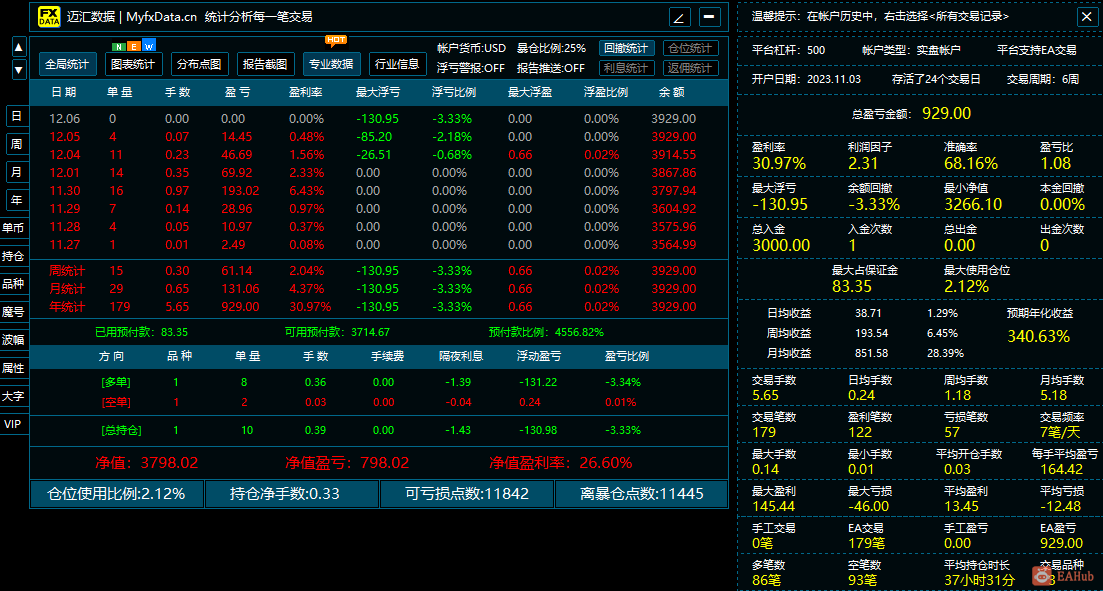Click the FX DATA logo icon
This screenshot has width=1103, height=591.
click(49, 17)
